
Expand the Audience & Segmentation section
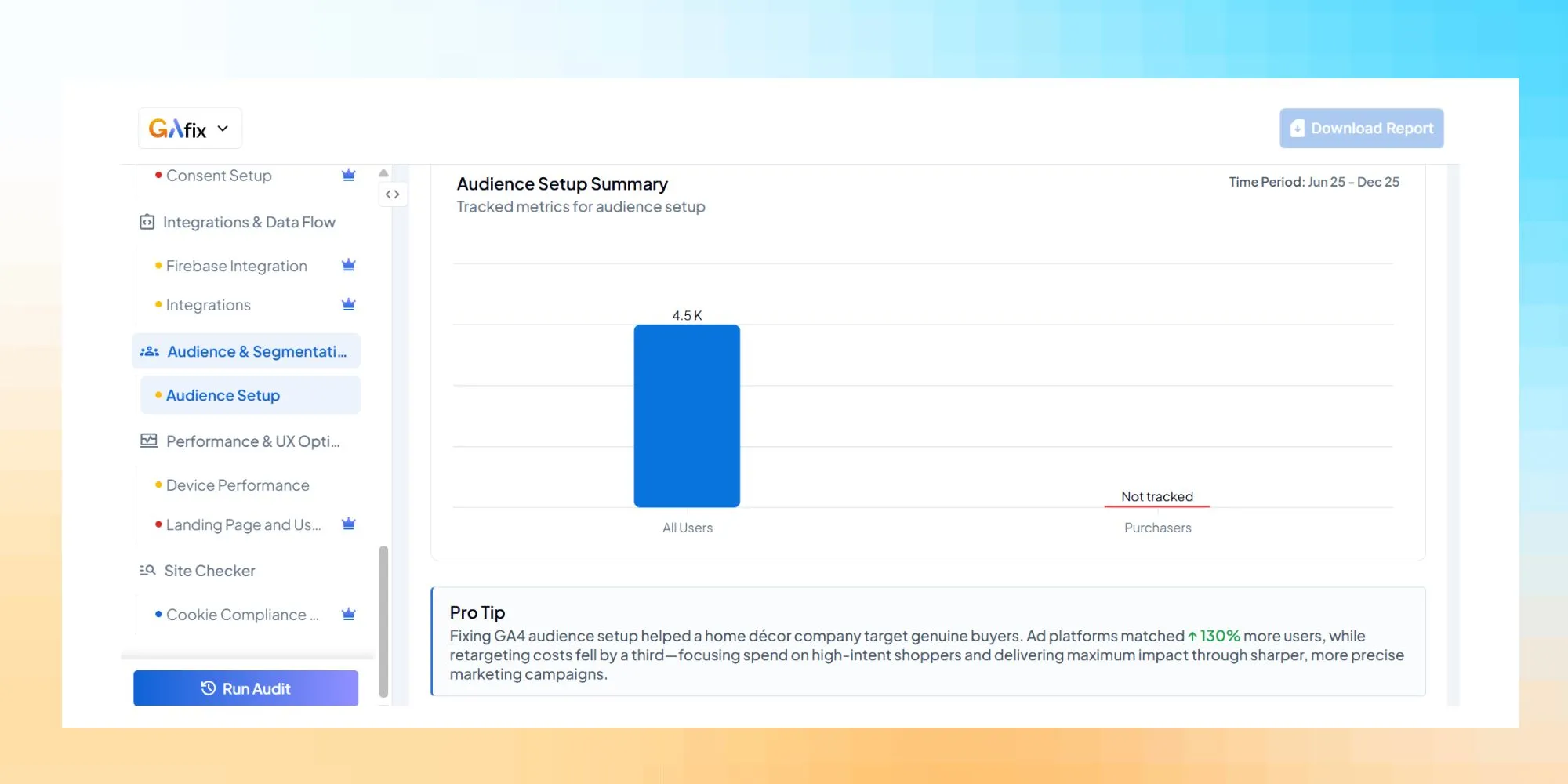pyautogui.click(x=245, y=350)
